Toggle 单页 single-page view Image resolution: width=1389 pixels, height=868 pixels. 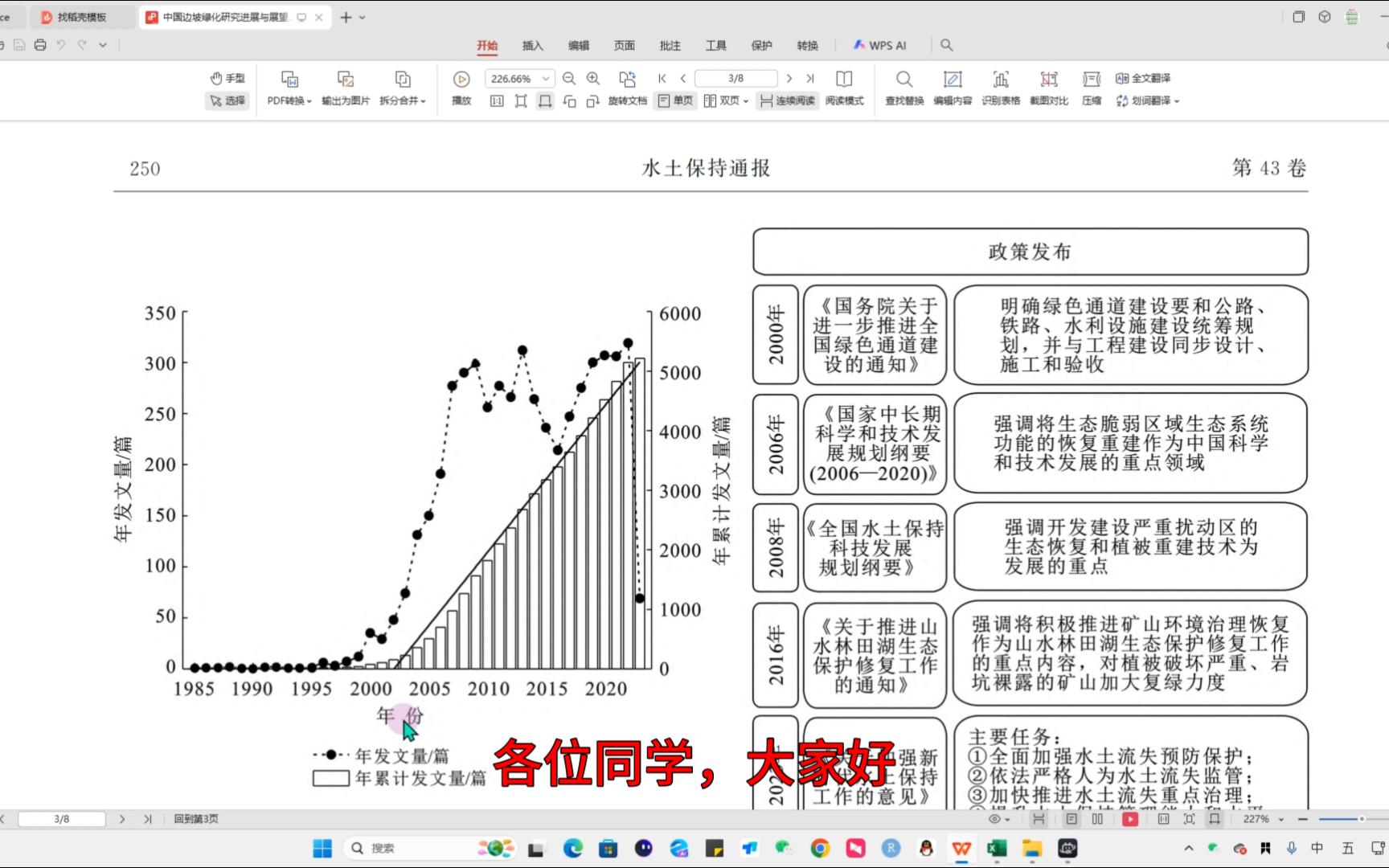(x=675, y=101)
